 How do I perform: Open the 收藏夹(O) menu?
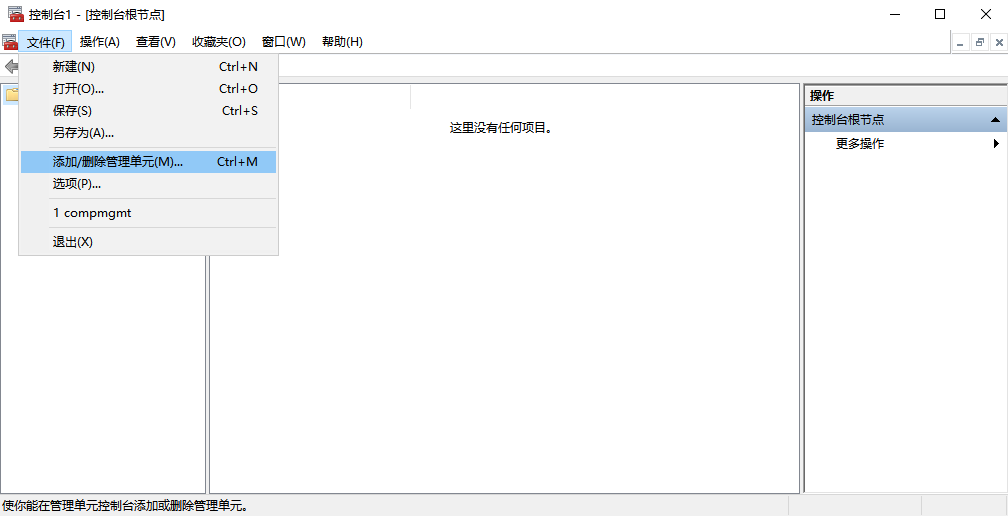[x=219, y=42]
